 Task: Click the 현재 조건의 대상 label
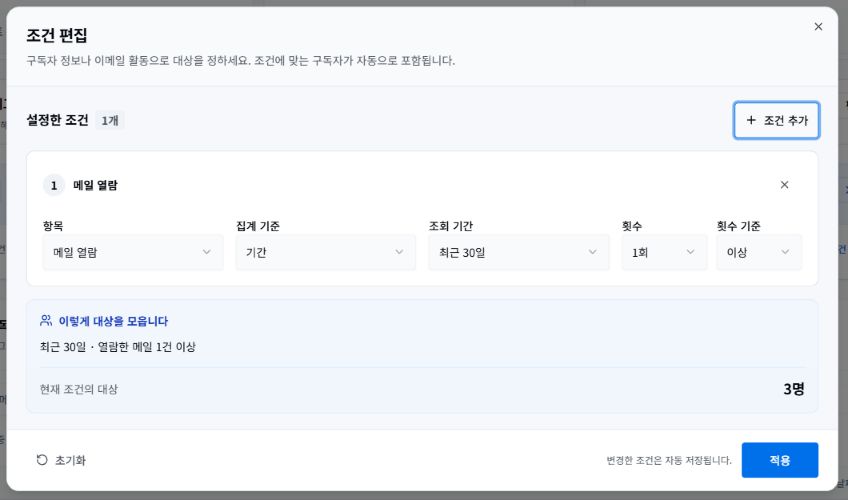(x=78, y=389)
